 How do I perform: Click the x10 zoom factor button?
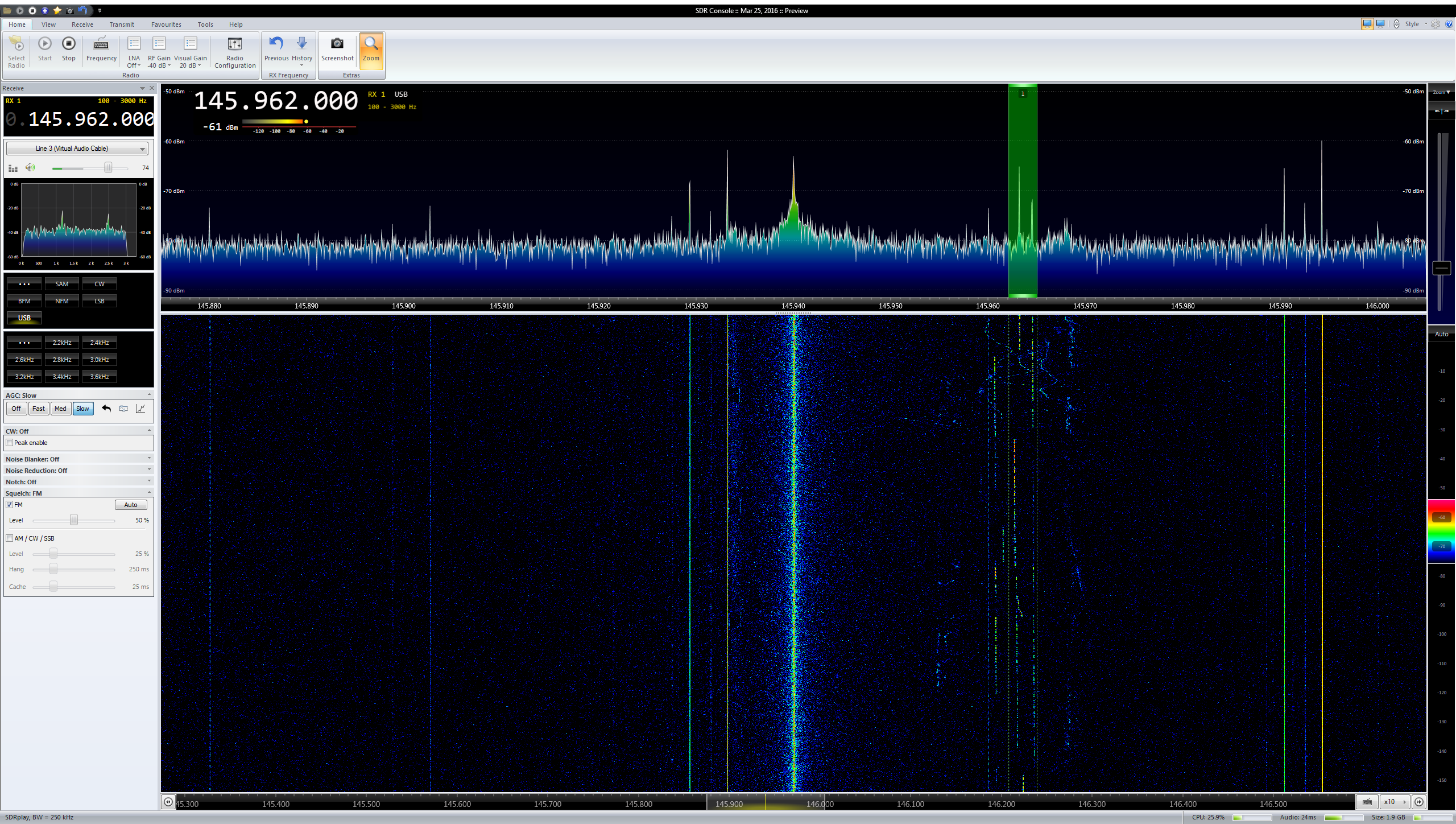tap(1395, 801)
